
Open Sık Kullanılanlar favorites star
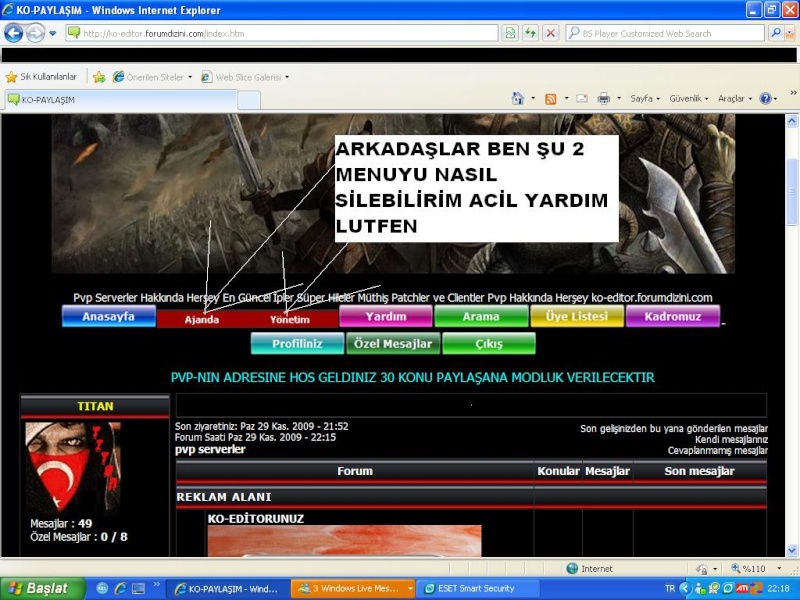41,77
